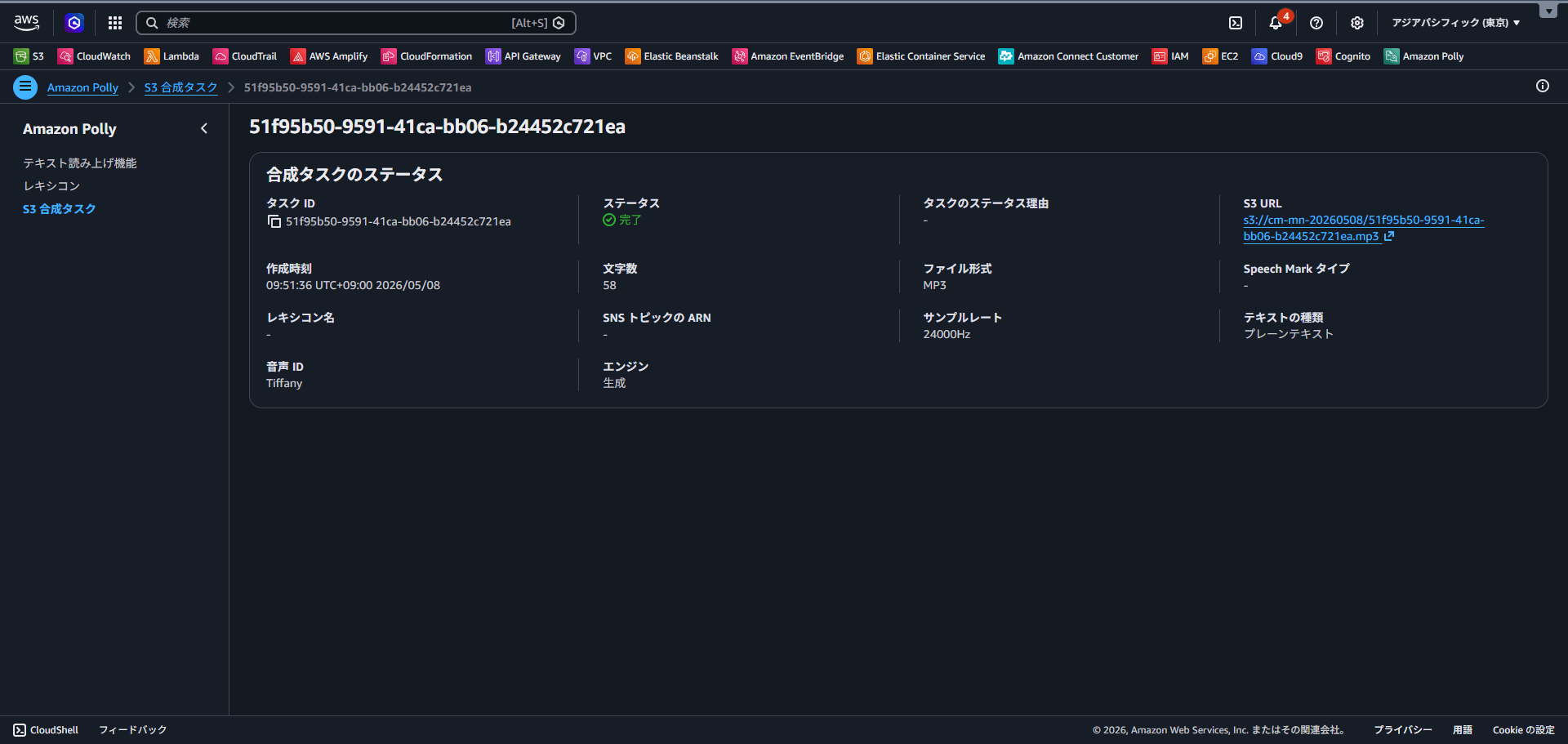Open 用語 link in the footer
1568x744 pixels.
[1462, 730]
